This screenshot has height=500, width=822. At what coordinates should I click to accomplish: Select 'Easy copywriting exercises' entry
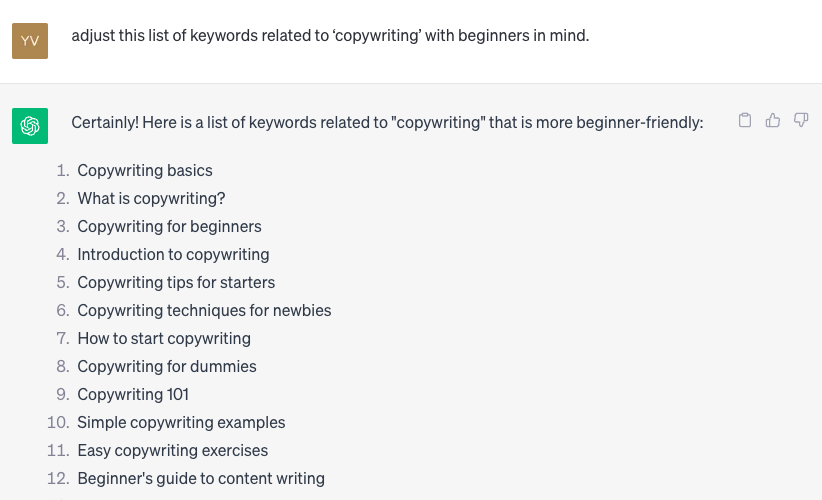click(x=172, y=450)
